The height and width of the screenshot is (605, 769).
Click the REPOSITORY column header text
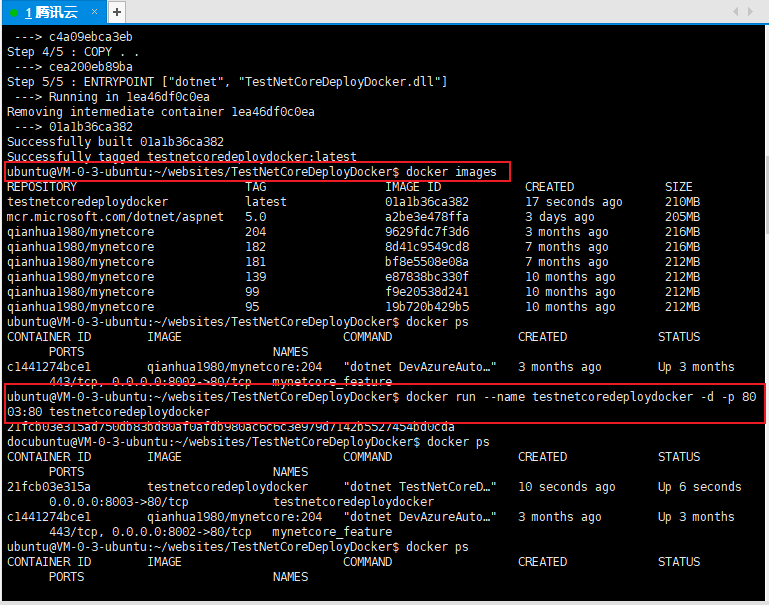[42, 187]
